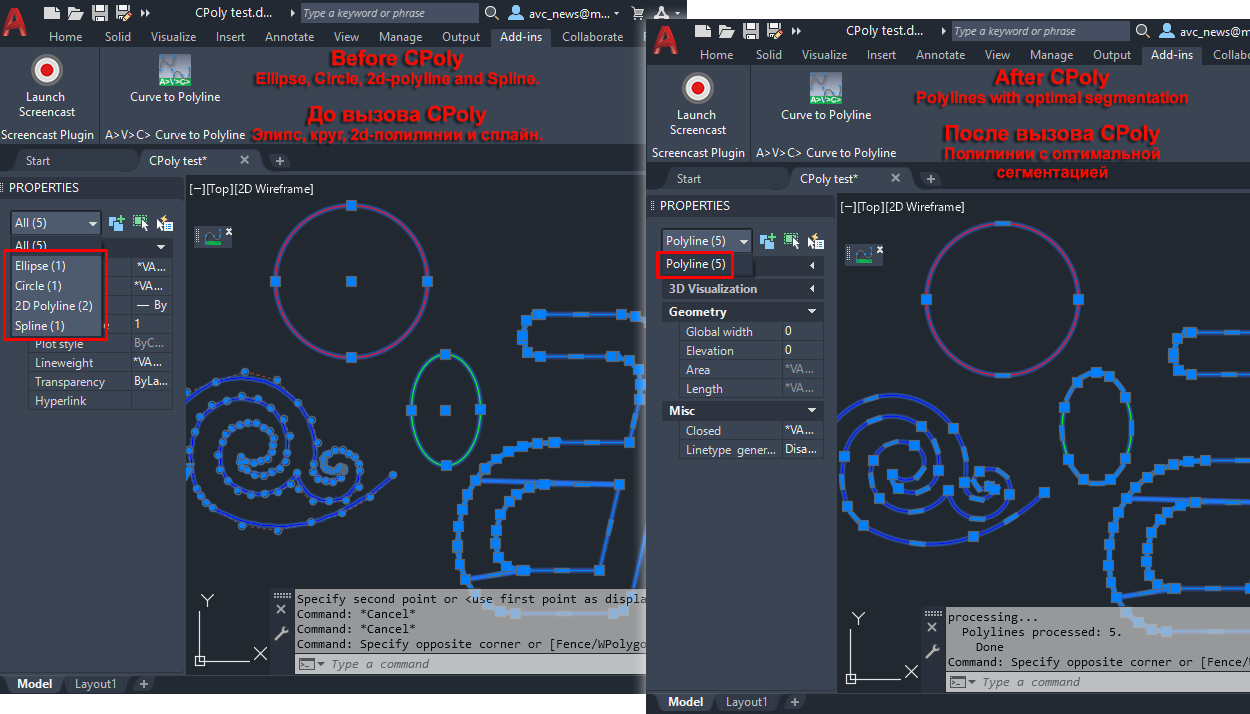The image size is (1250, 714).
Task: Open Manage ribbon tab in After window
Action: (1051, 55)
